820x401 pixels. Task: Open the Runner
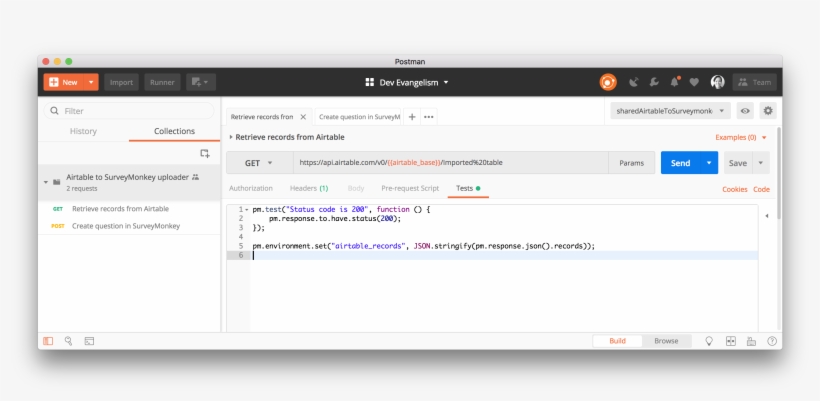click(x=162, y=82)
